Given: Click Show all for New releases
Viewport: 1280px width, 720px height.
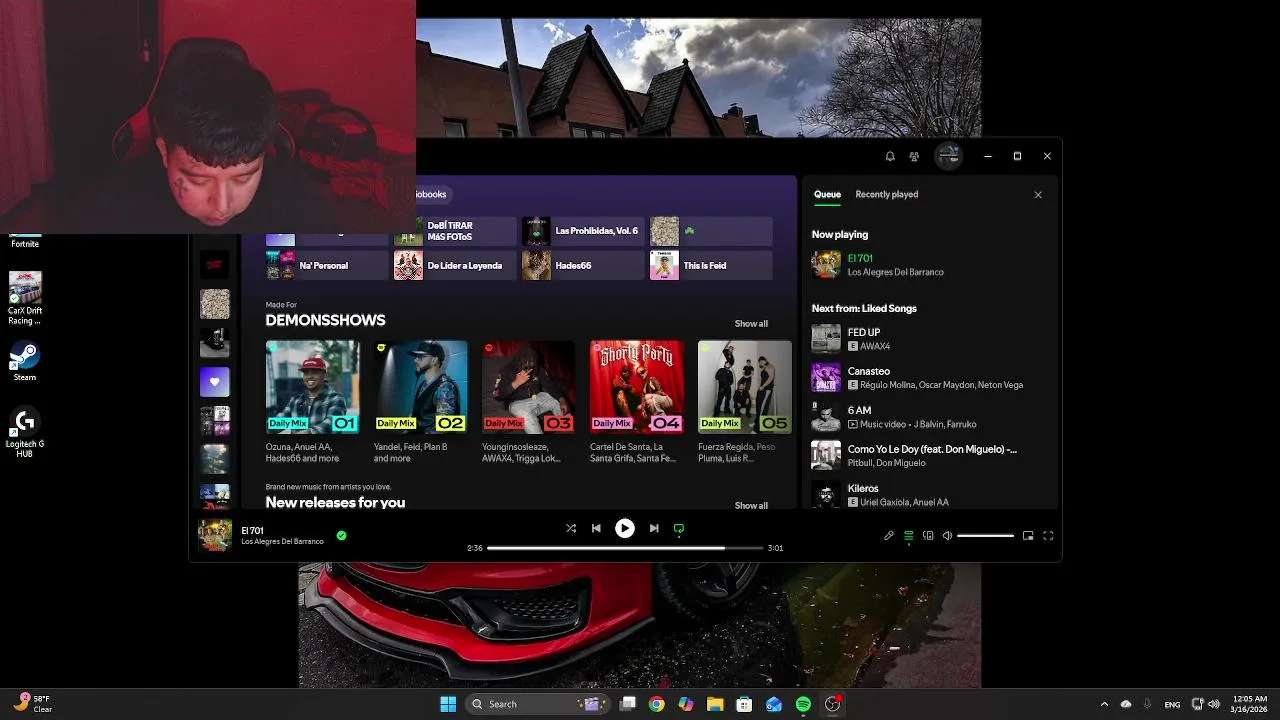Looking at the screenshot, I should pos(751,505).
